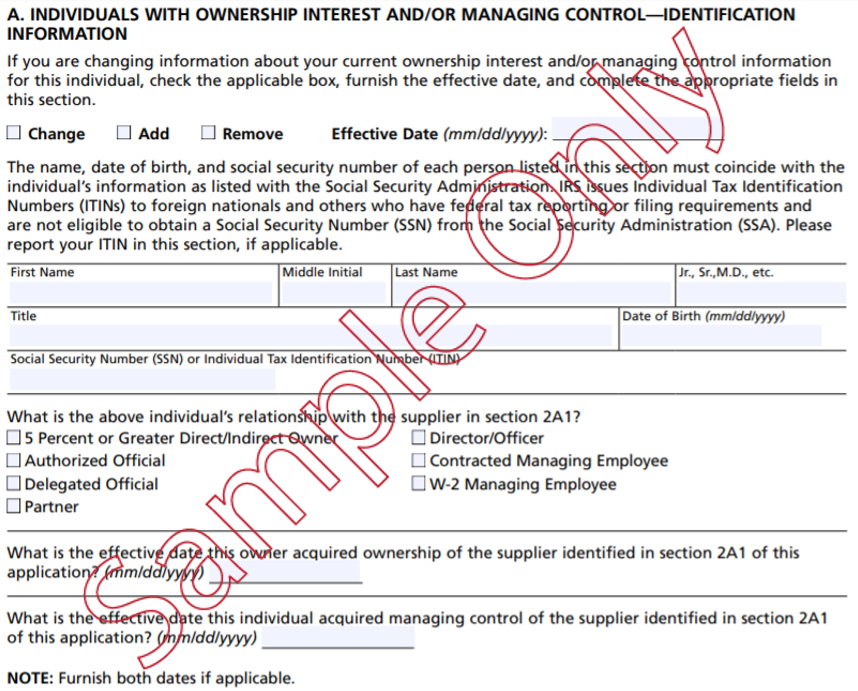858x691 pixels.
Task: Select the Delegated Official checkbox
Action: pos(14,483)
